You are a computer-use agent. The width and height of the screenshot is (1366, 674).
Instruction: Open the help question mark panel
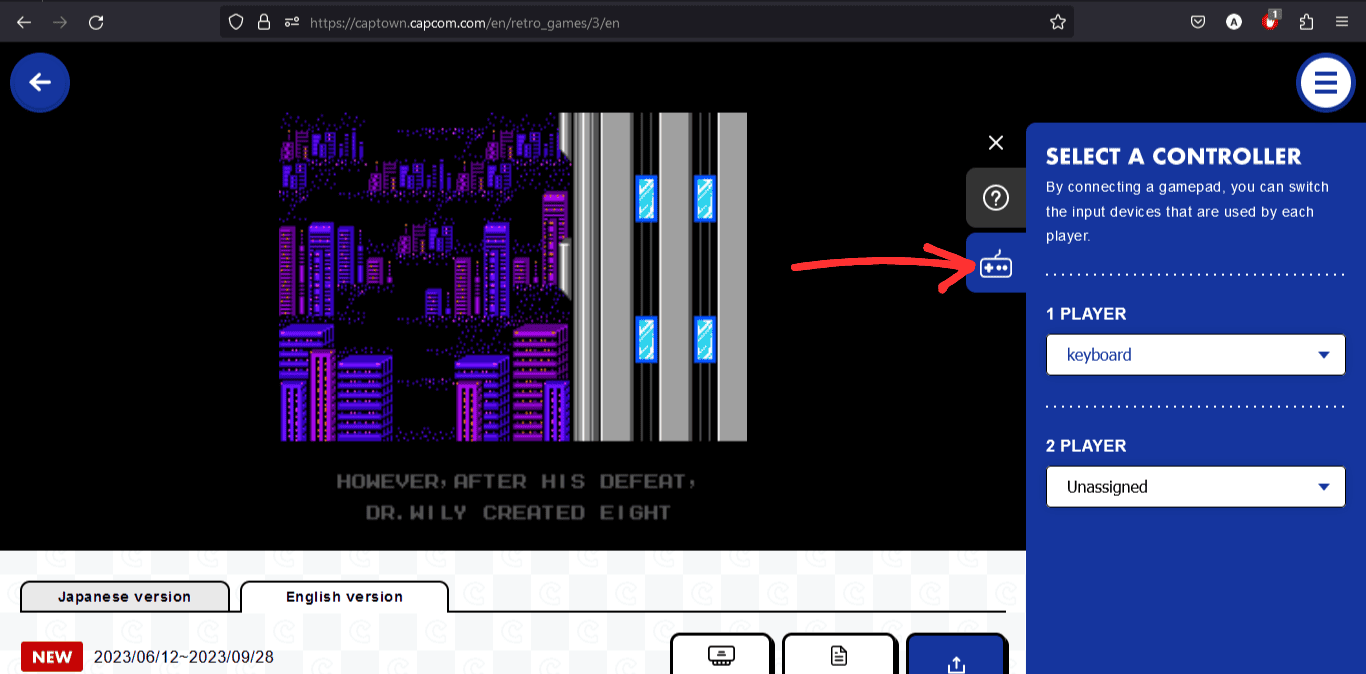point(996,198)
